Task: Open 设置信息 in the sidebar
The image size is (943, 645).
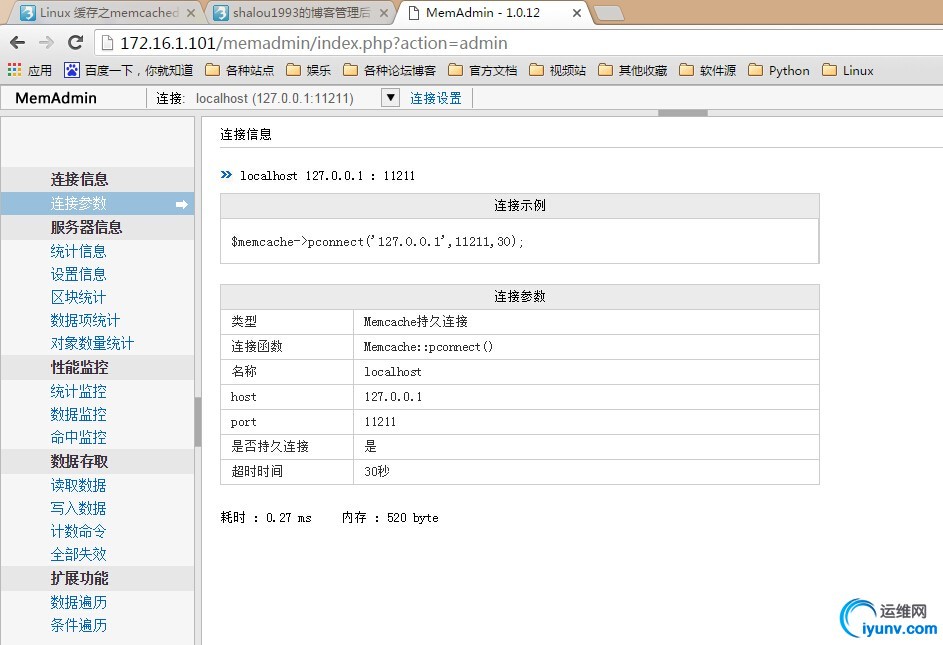Action: point(78,274)
